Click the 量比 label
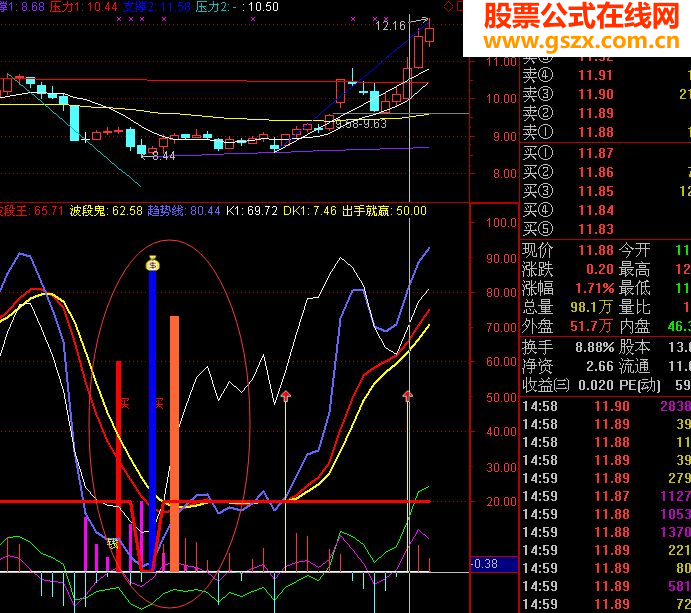This screenshot has height=613, width=691. [635, 307]
